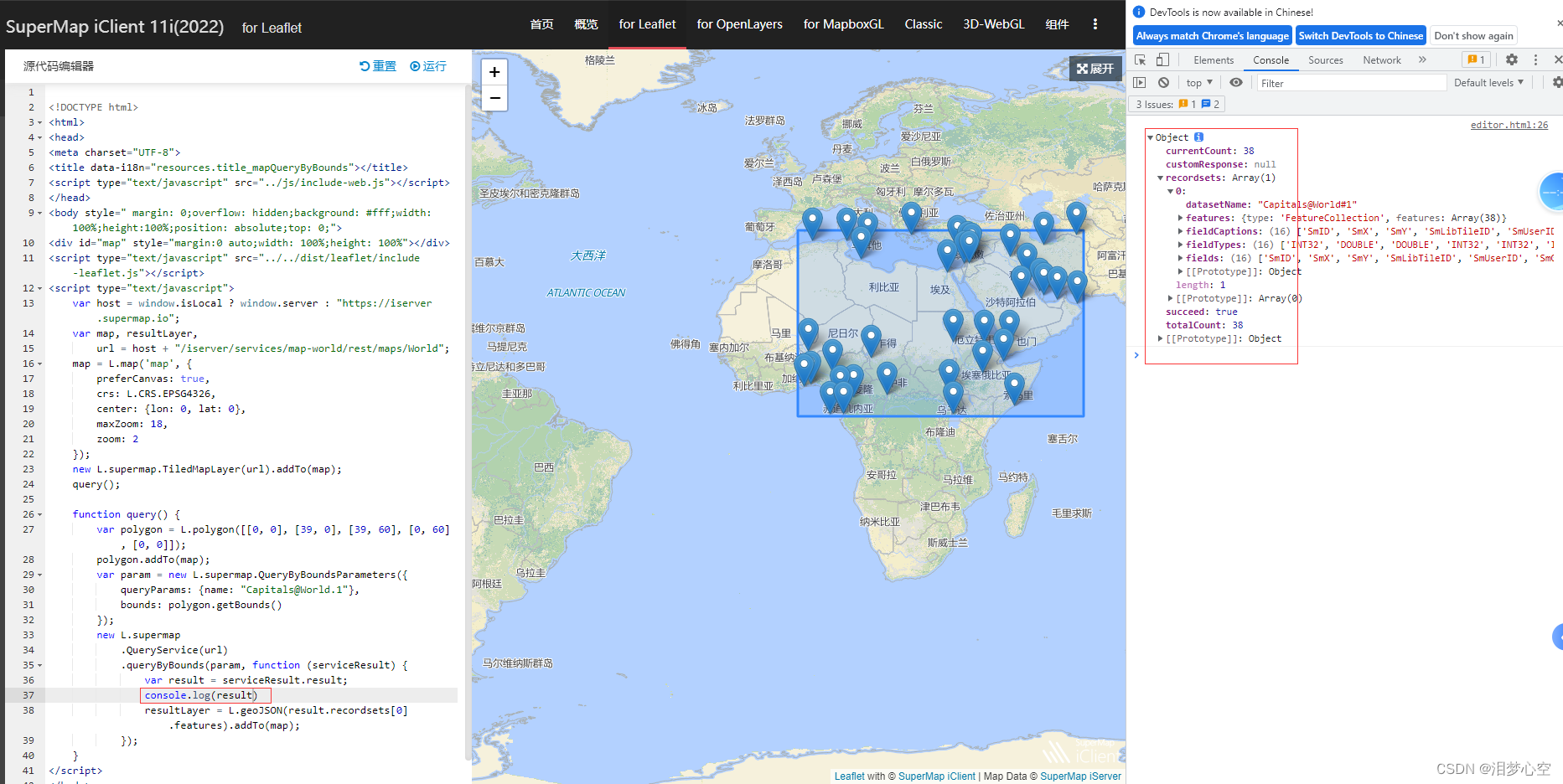Select the for MapboxGL navigation tab
Screen dimensions: 1563x784
click(x=843, y=24)
